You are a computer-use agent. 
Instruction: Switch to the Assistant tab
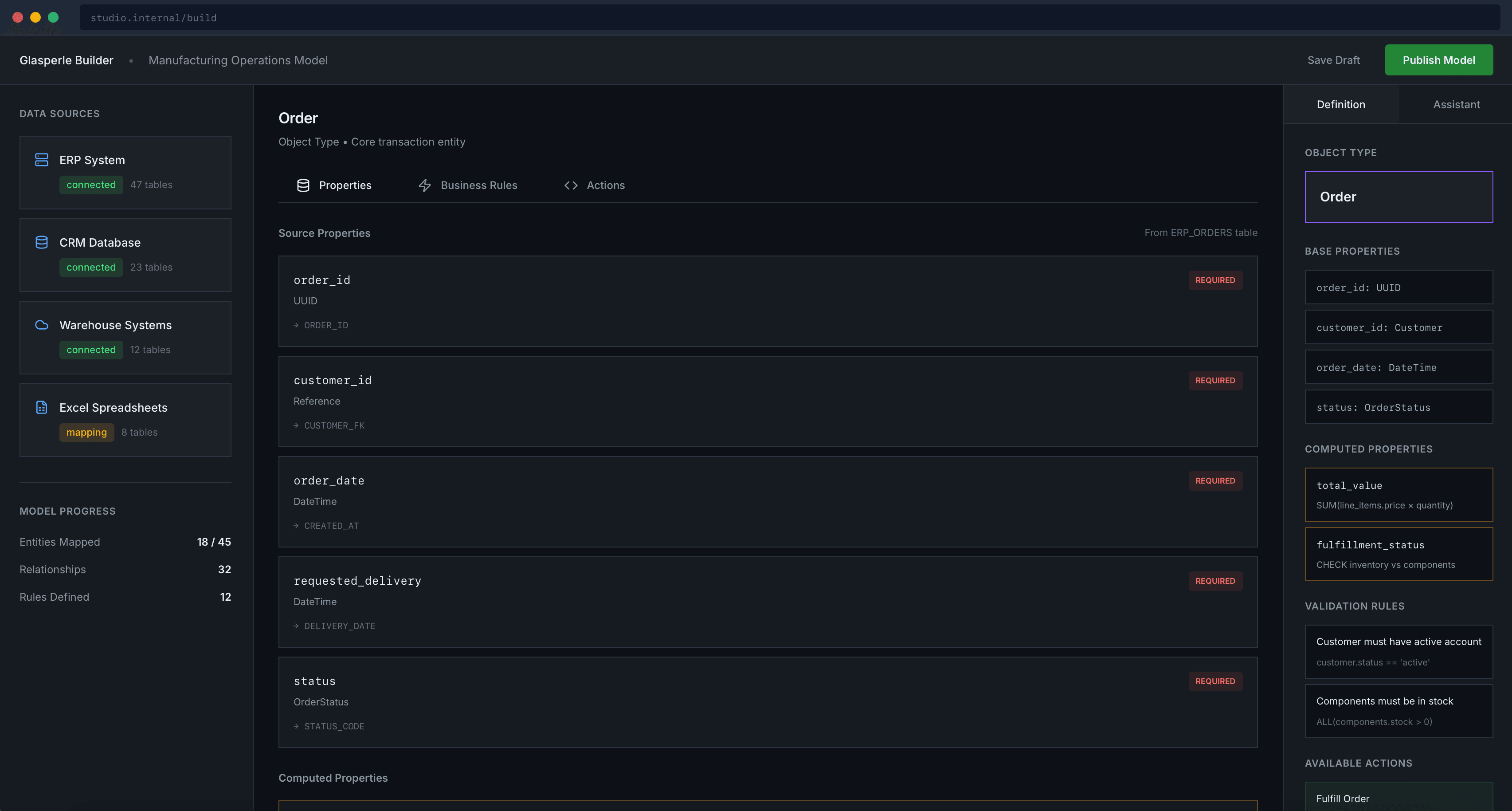coord(1456,104)
